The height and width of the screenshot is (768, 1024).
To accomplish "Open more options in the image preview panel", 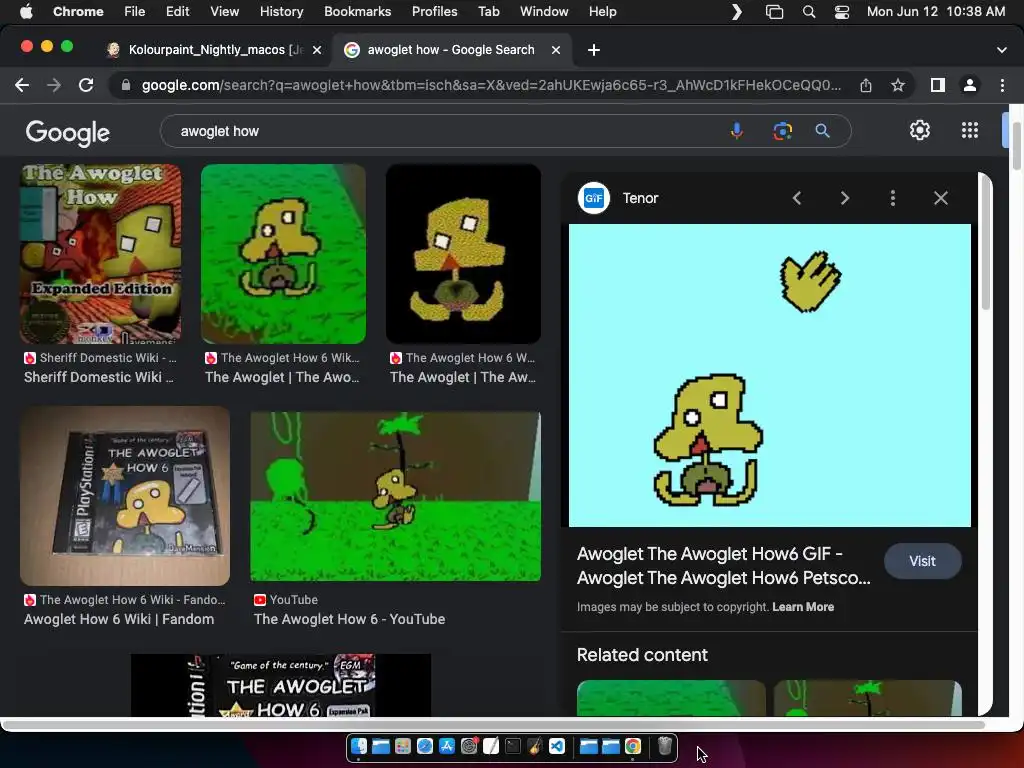I will coord(893,198).
